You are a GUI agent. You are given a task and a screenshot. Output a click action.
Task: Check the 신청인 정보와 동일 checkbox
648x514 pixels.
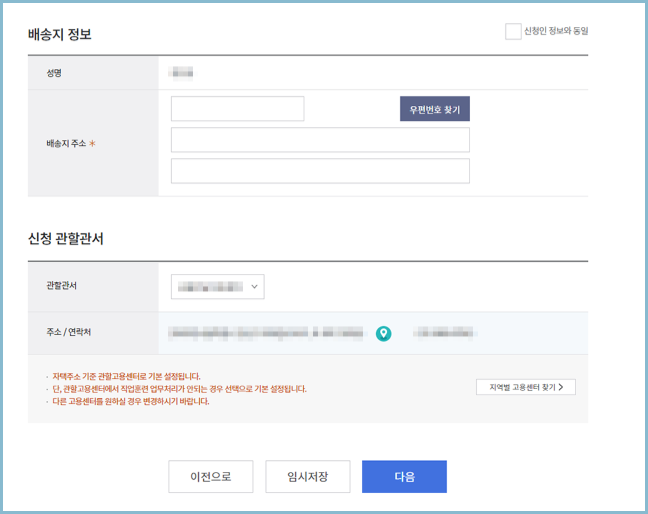[513, 31]
